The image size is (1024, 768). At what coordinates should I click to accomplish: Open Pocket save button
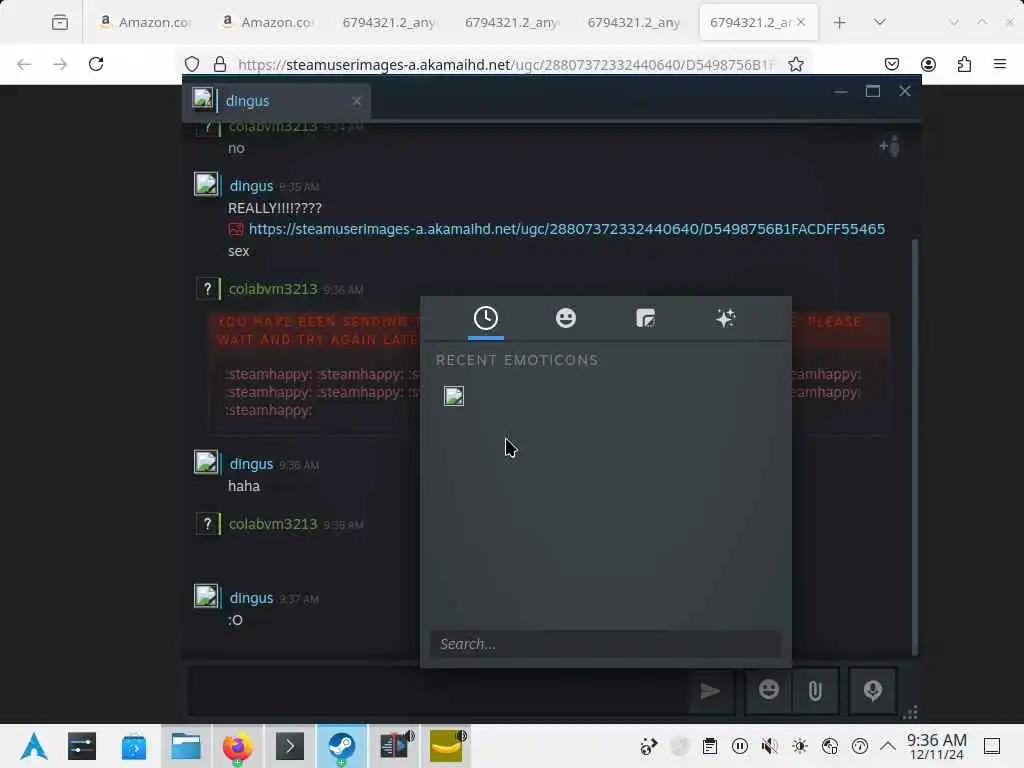891,64
